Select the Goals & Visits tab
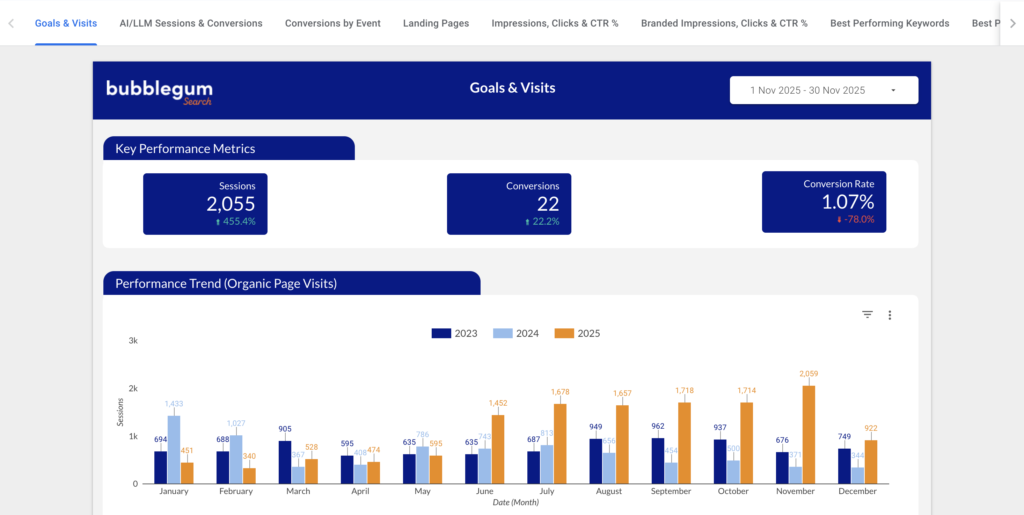1024x515 pixels. click(x=66, y=23)
